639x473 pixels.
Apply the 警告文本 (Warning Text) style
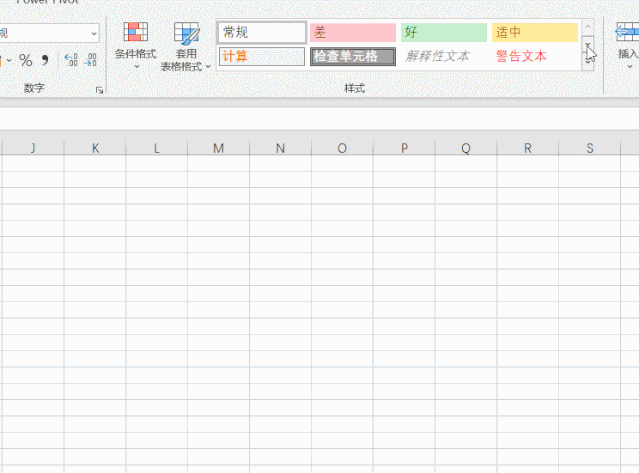pos(535,56)
